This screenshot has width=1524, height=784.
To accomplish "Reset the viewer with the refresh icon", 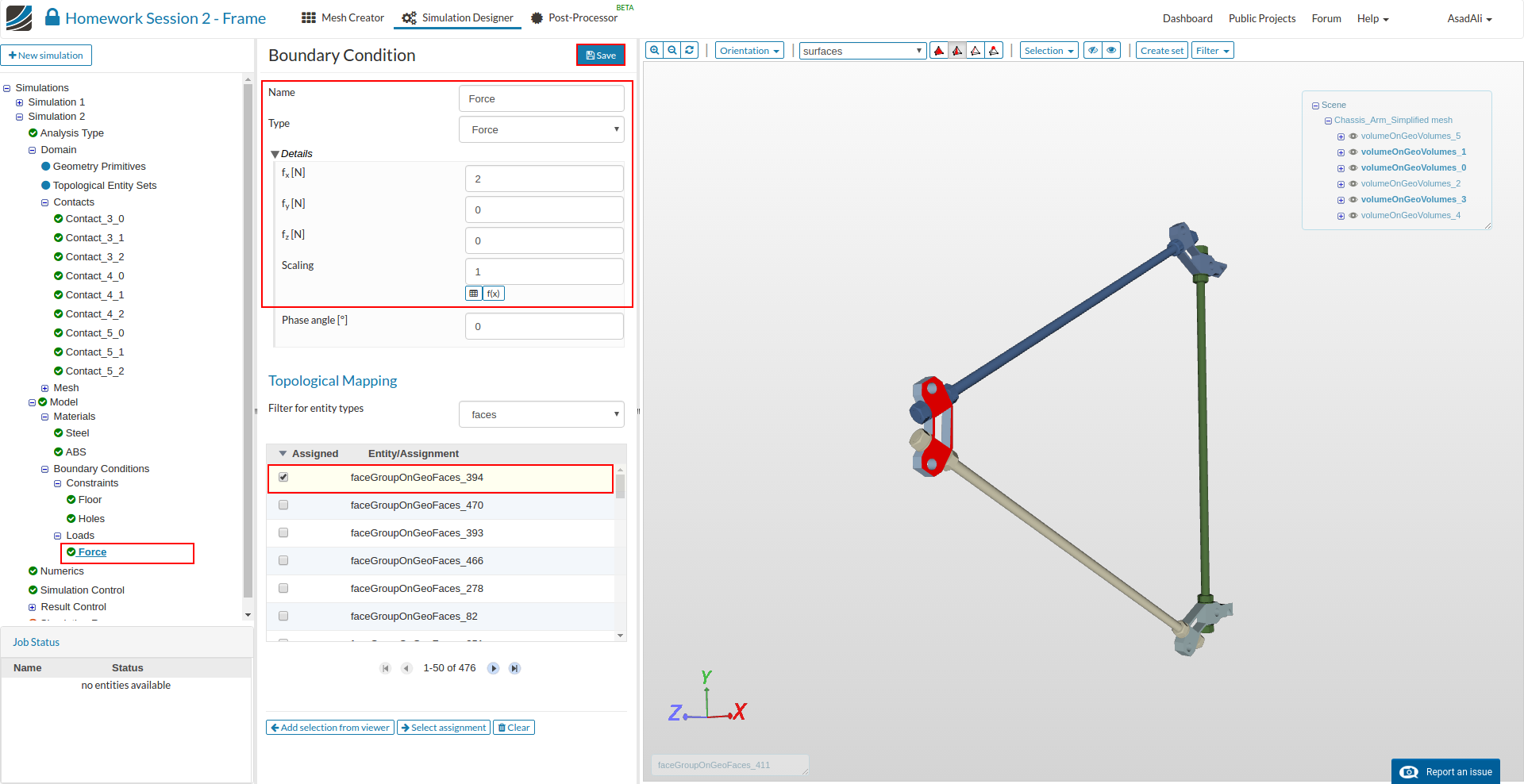I will 690,50.
